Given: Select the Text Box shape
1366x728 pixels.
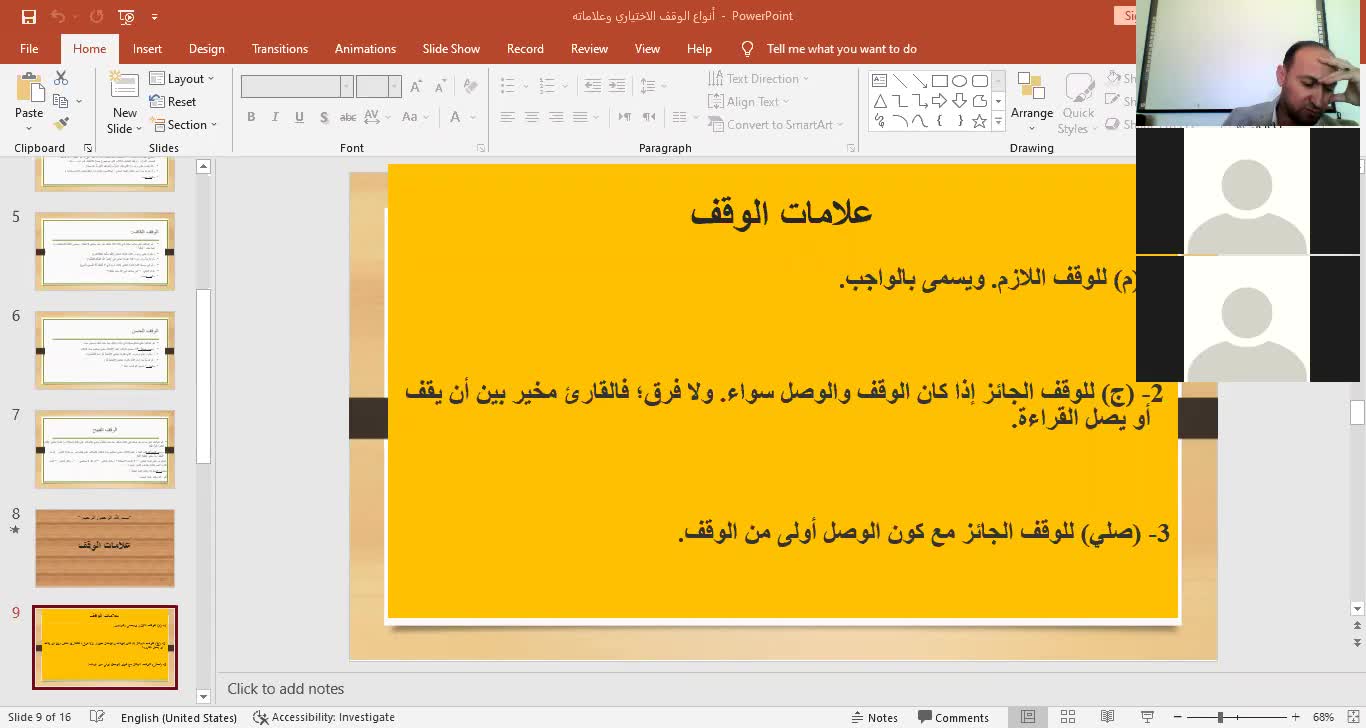Looking at the screenshot, I should pos(879,81).
